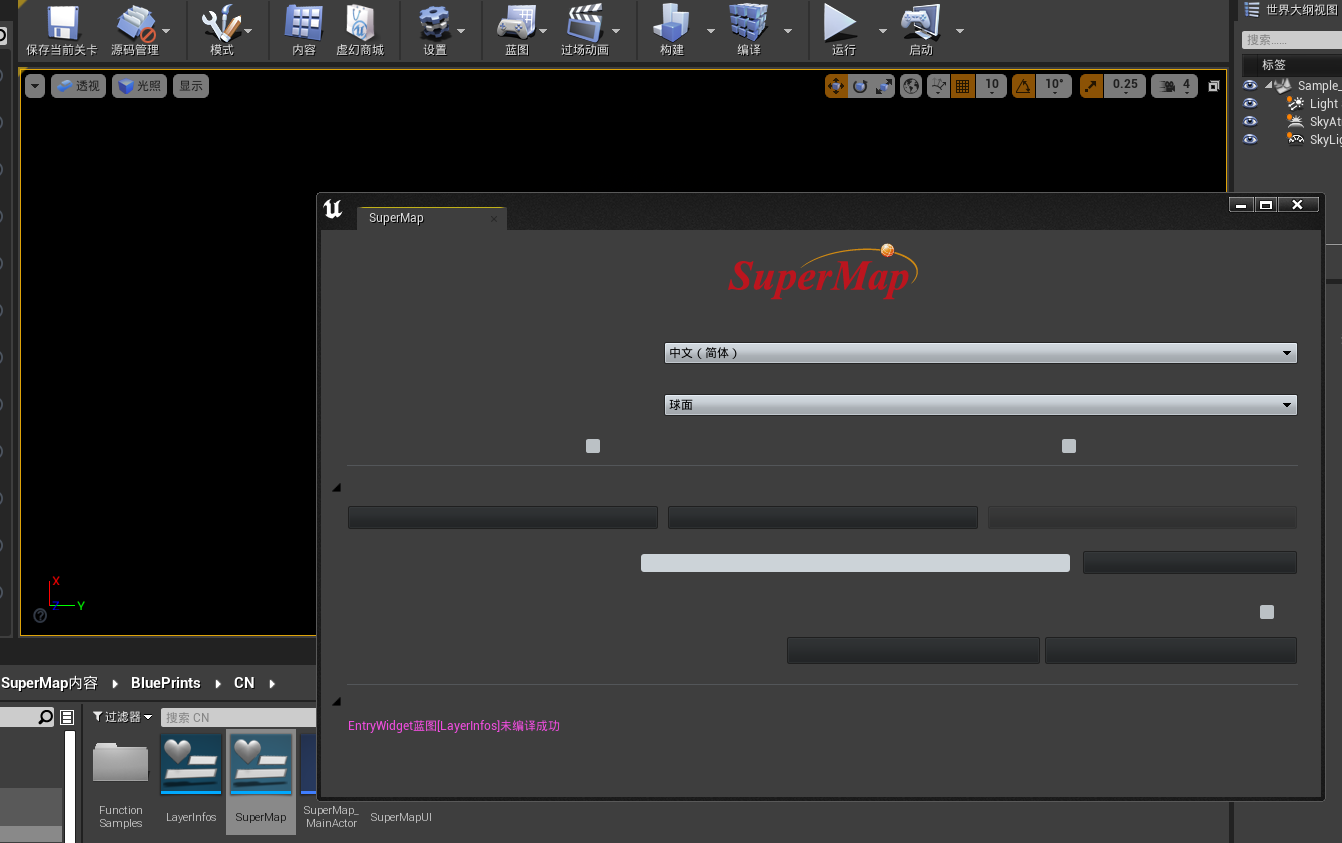This screenshot has width=1342, height=843.
Task: Open the camera speed 4 dropdown
Action: pos(1175,86)
